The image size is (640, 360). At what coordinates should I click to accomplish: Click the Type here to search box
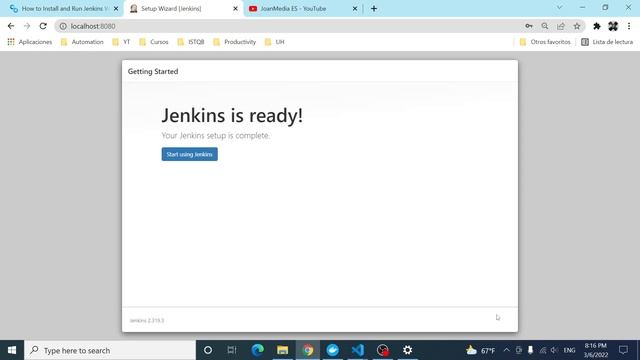coord(110,350)
